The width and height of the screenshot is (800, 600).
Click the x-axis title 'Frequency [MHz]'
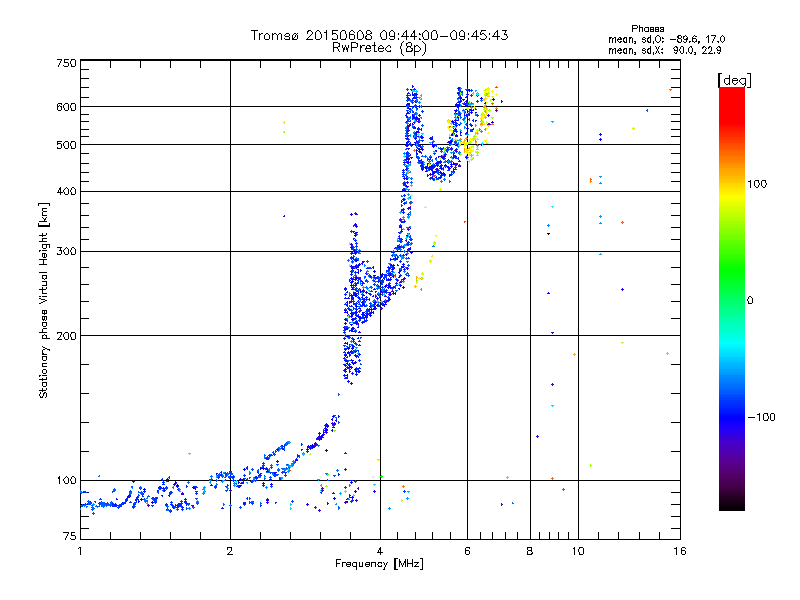[x=379, y=564]
